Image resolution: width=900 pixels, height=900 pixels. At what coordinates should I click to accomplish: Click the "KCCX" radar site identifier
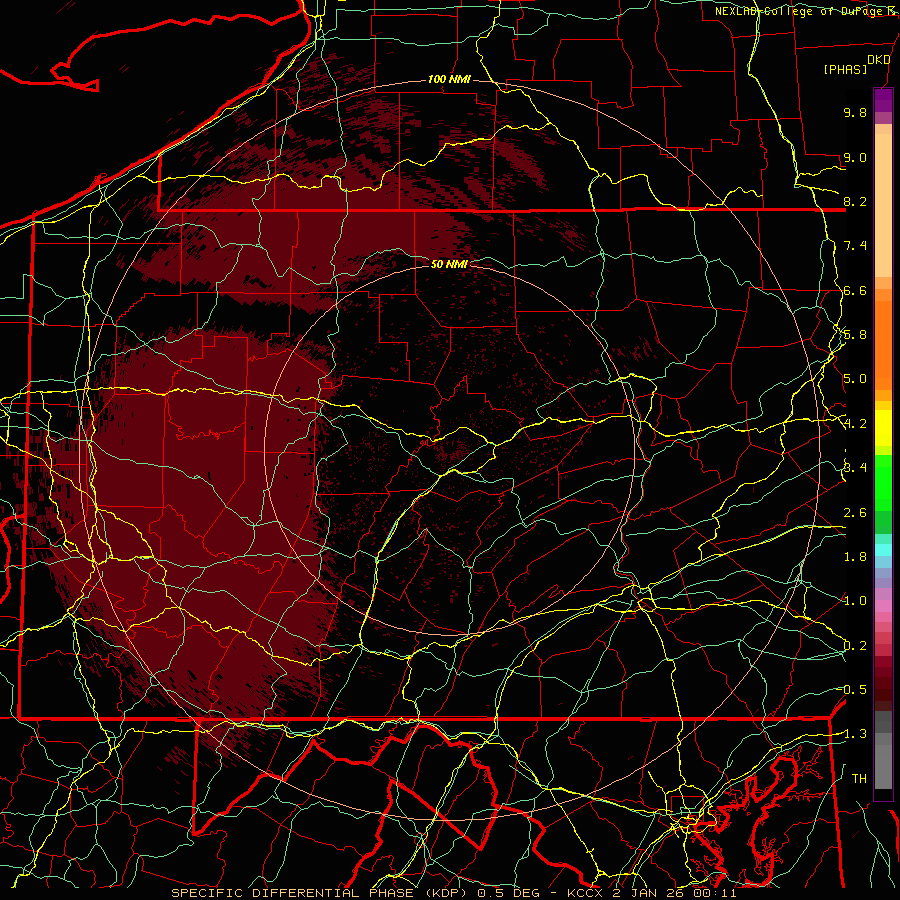(x=585, y=893)
